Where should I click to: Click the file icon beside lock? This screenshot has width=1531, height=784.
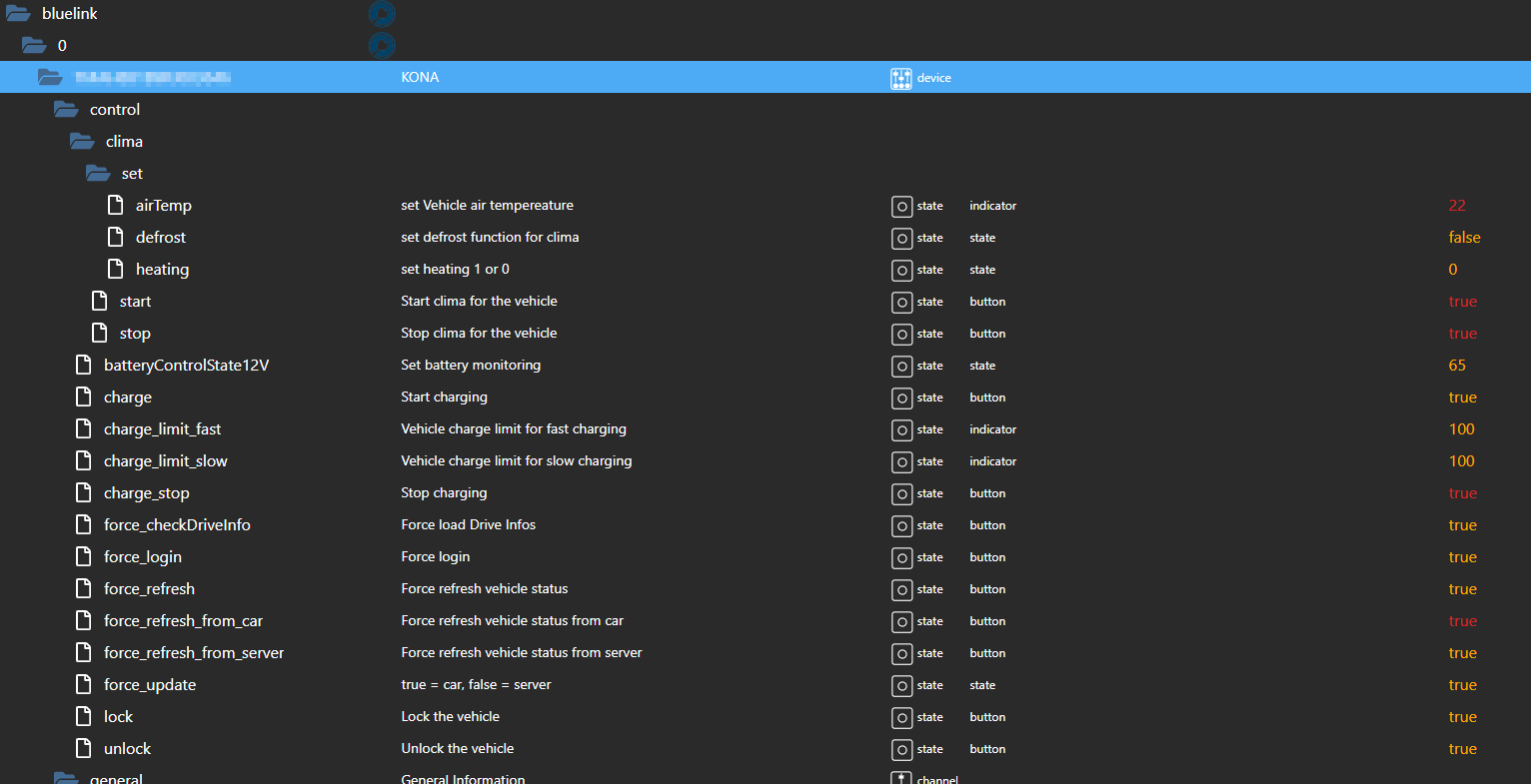point(84,716)
